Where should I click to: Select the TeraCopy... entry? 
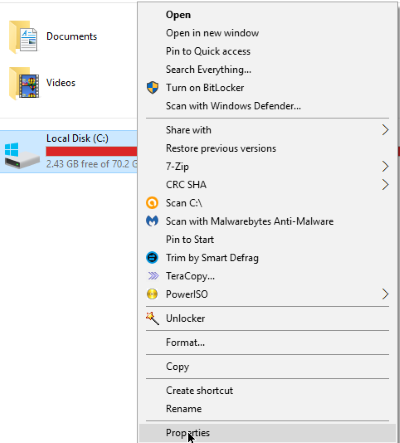(x=268, y=276)
